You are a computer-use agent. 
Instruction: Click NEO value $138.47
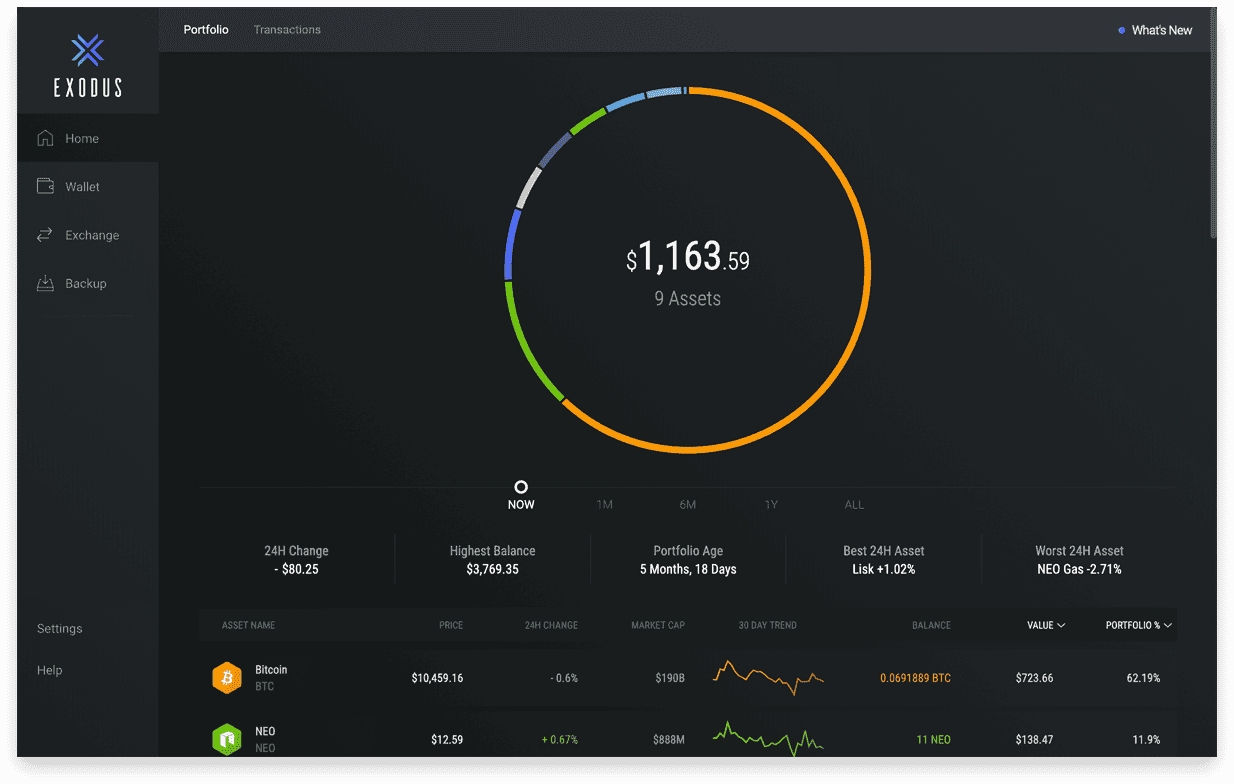[1034, 740]
